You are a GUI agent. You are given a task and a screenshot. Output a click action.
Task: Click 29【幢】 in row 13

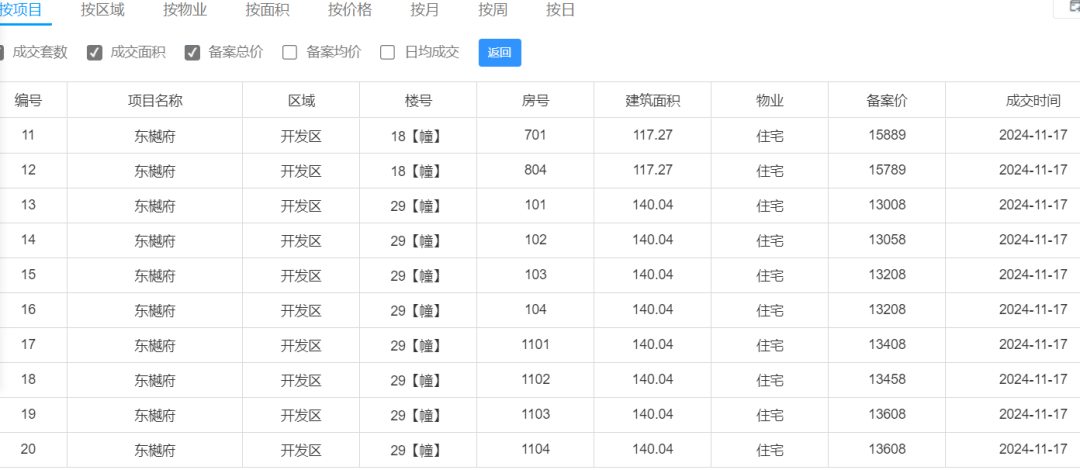[x=416, y=206]
